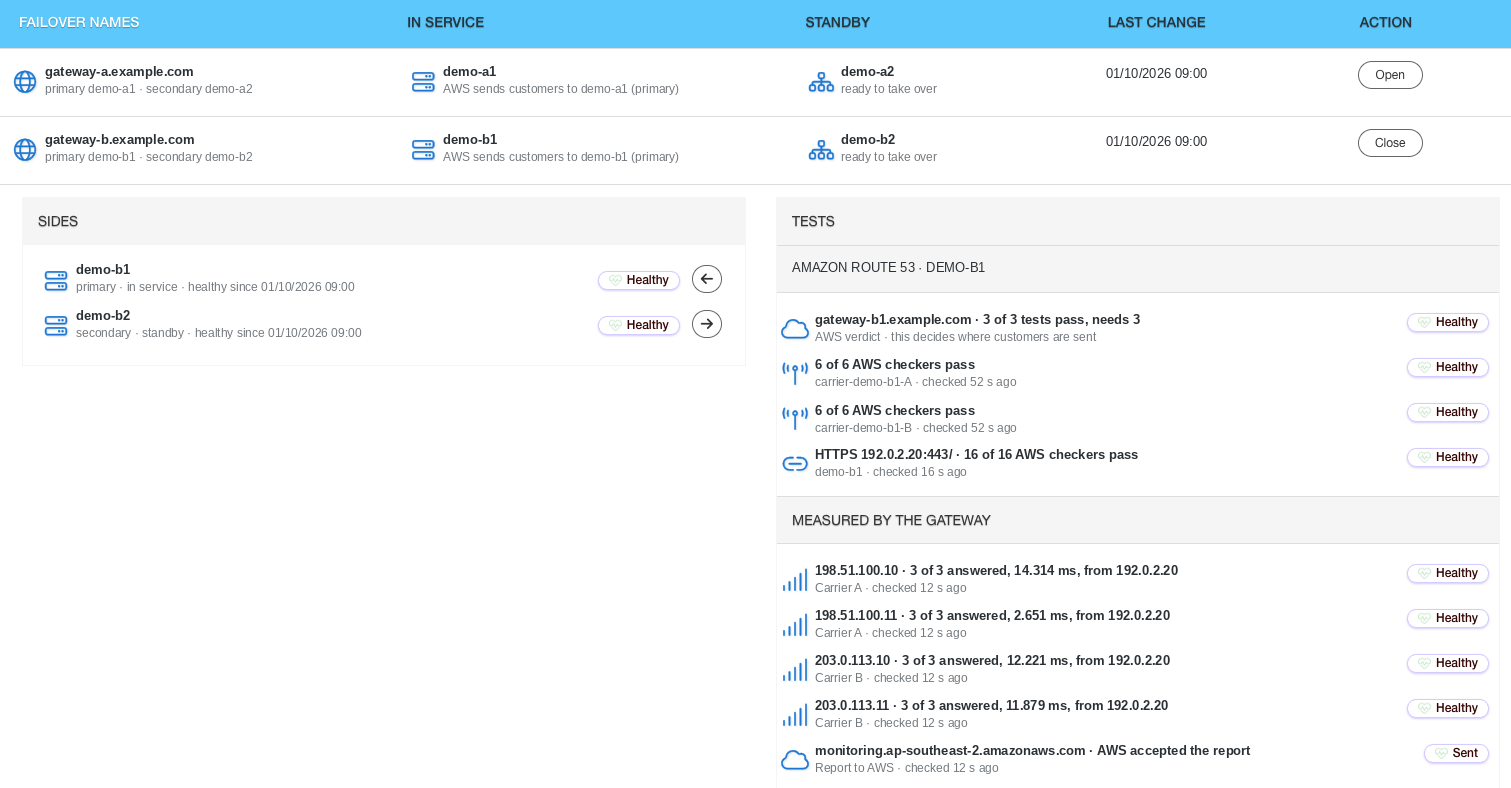Click the antenna icon for carrier-demo-b1-A
The width and height of the screenshot is (1511, 788).
coord(795,374)
